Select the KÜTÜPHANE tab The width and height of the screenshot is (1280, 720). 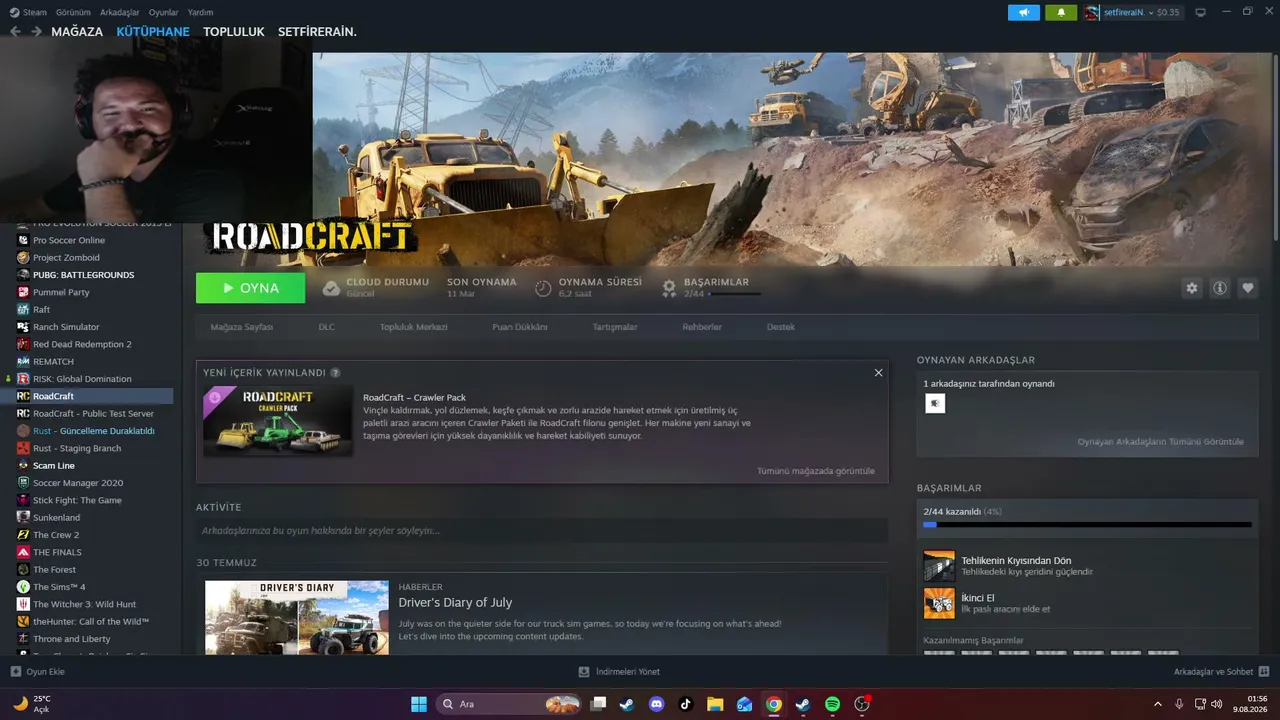click(153, 32)
